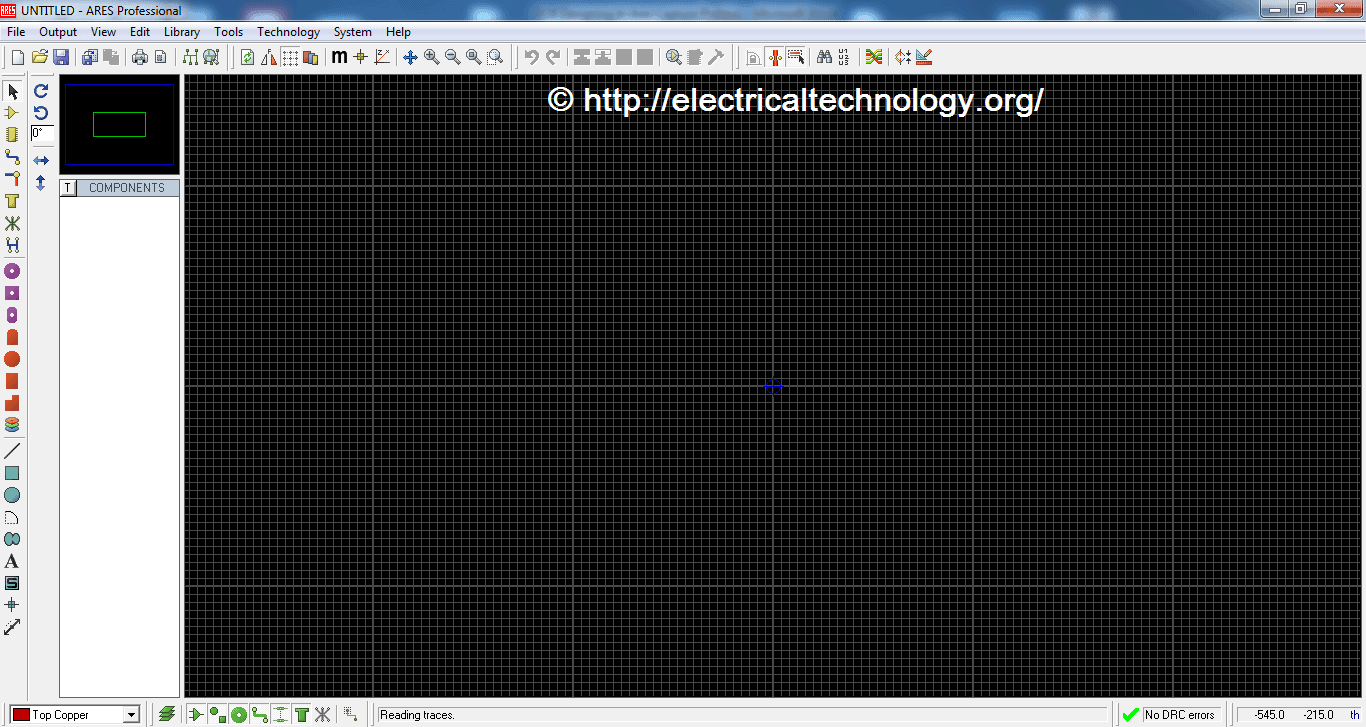
Task: Click the rotation angle input field
Action: (x=42, y=133)
